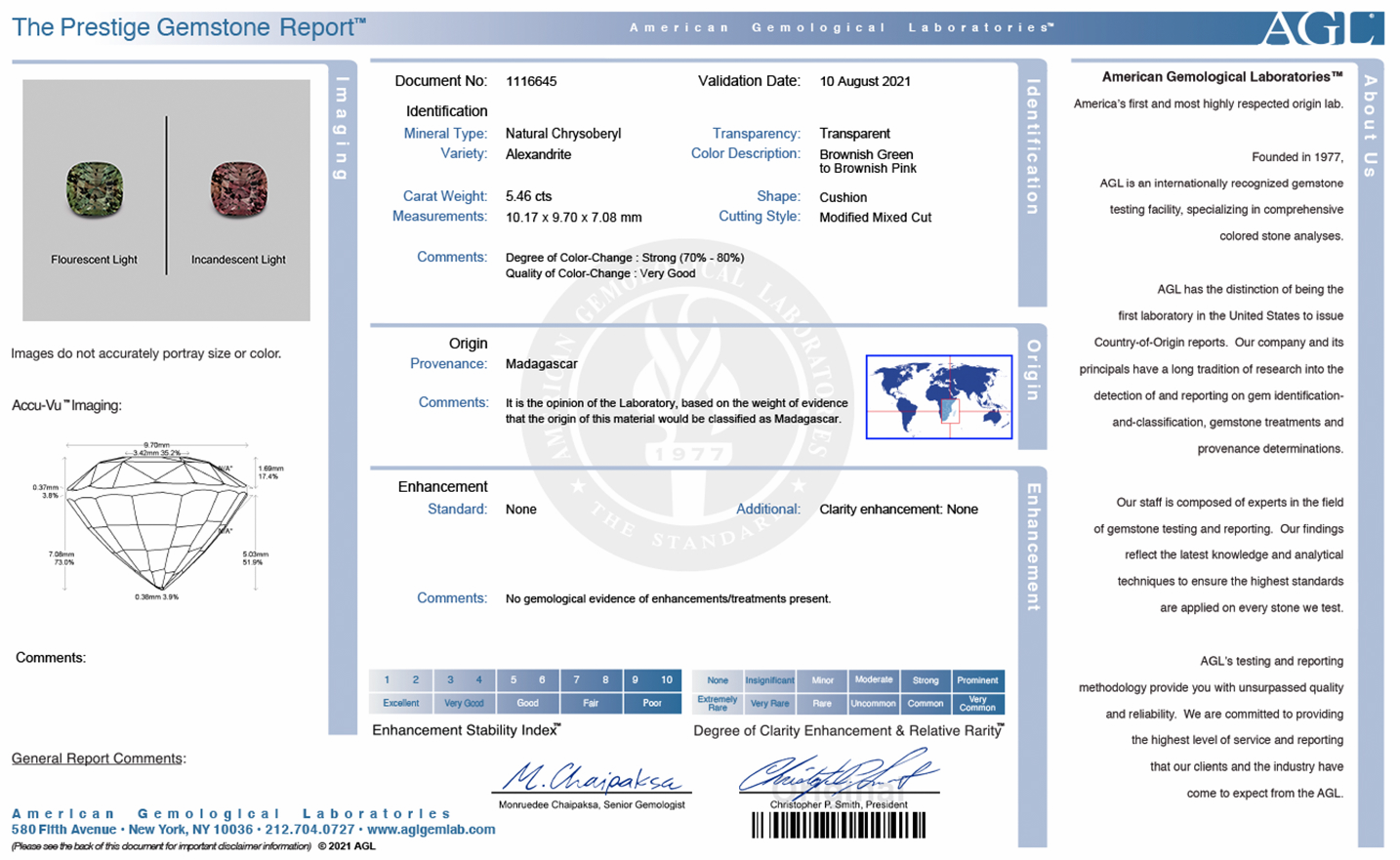Click the Prominent cell in the clarity scale
This screenshot has height=860, width=1400.
coord(977,680)
